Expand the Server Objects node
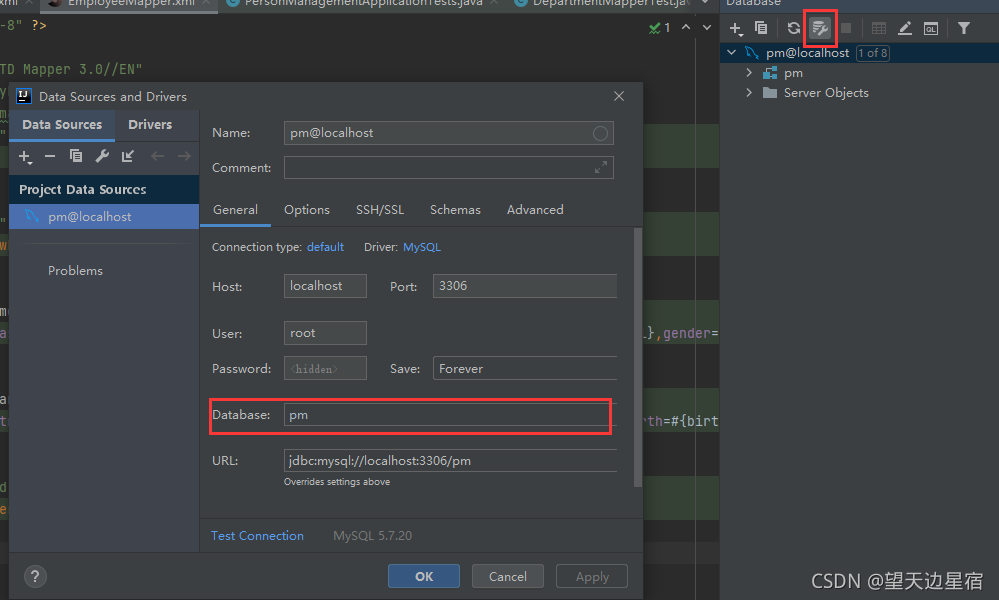This screenshot has width=999, height=600. [x=749, y=92]
